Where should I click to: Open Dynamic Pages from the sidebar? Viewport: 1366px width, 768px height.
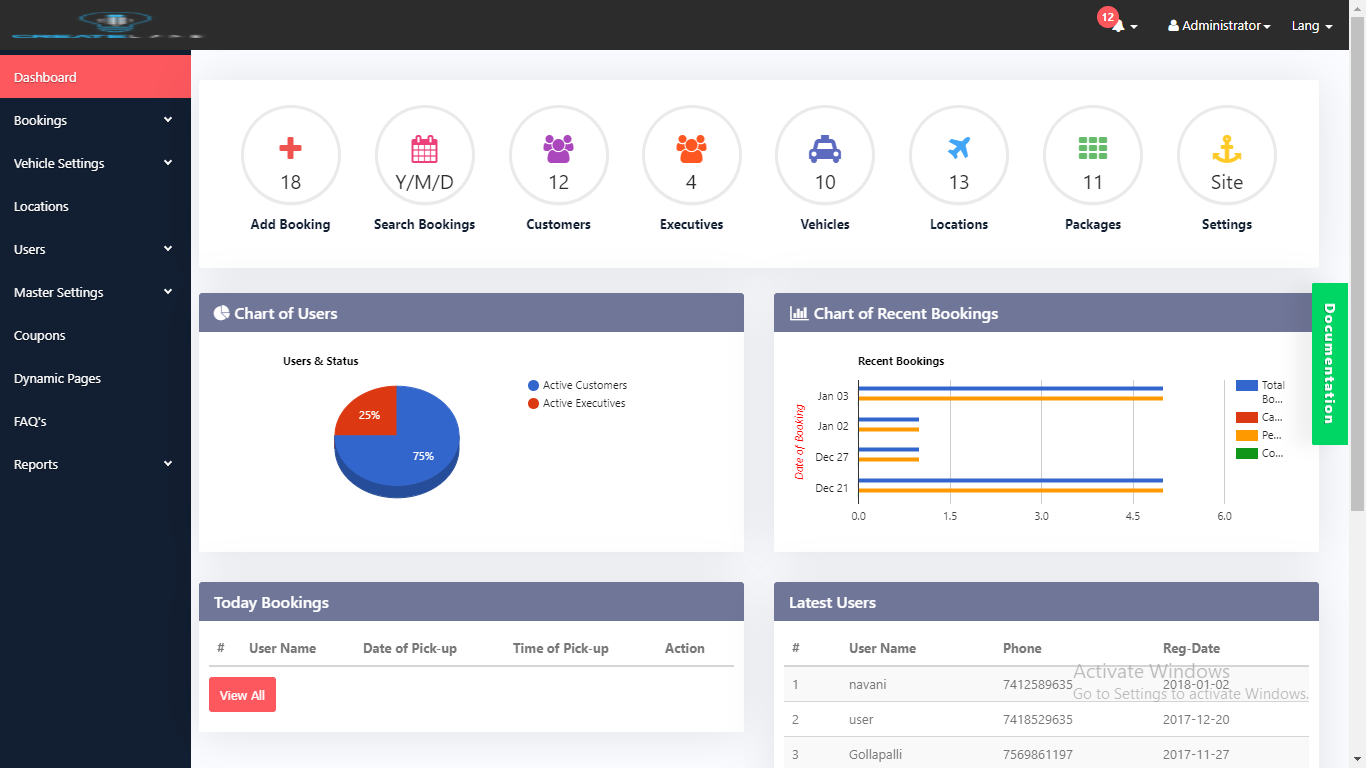(57, 378)
